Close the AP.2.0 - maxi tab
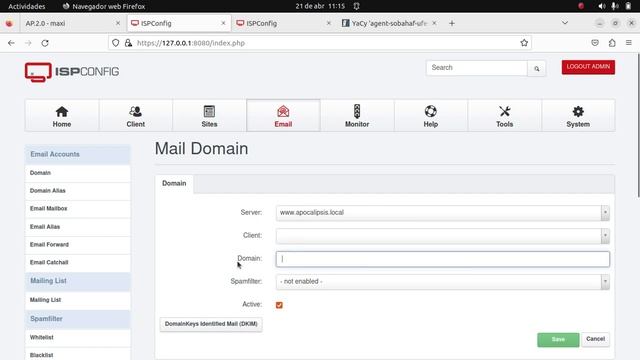 [118, 23]
